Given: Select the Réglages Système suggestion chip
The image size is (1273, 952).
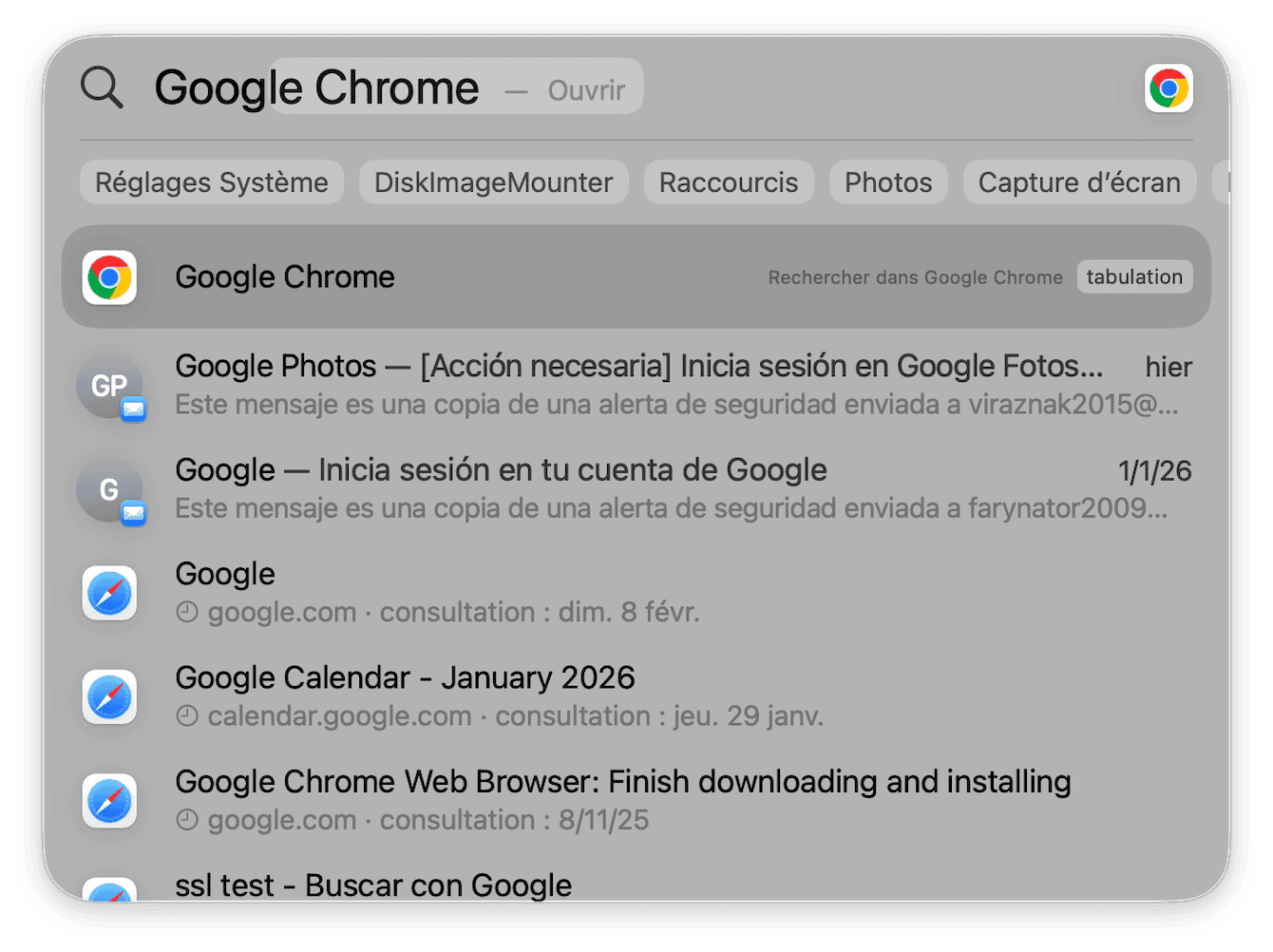Looking at the screenshot, I should tap(212, 182).
